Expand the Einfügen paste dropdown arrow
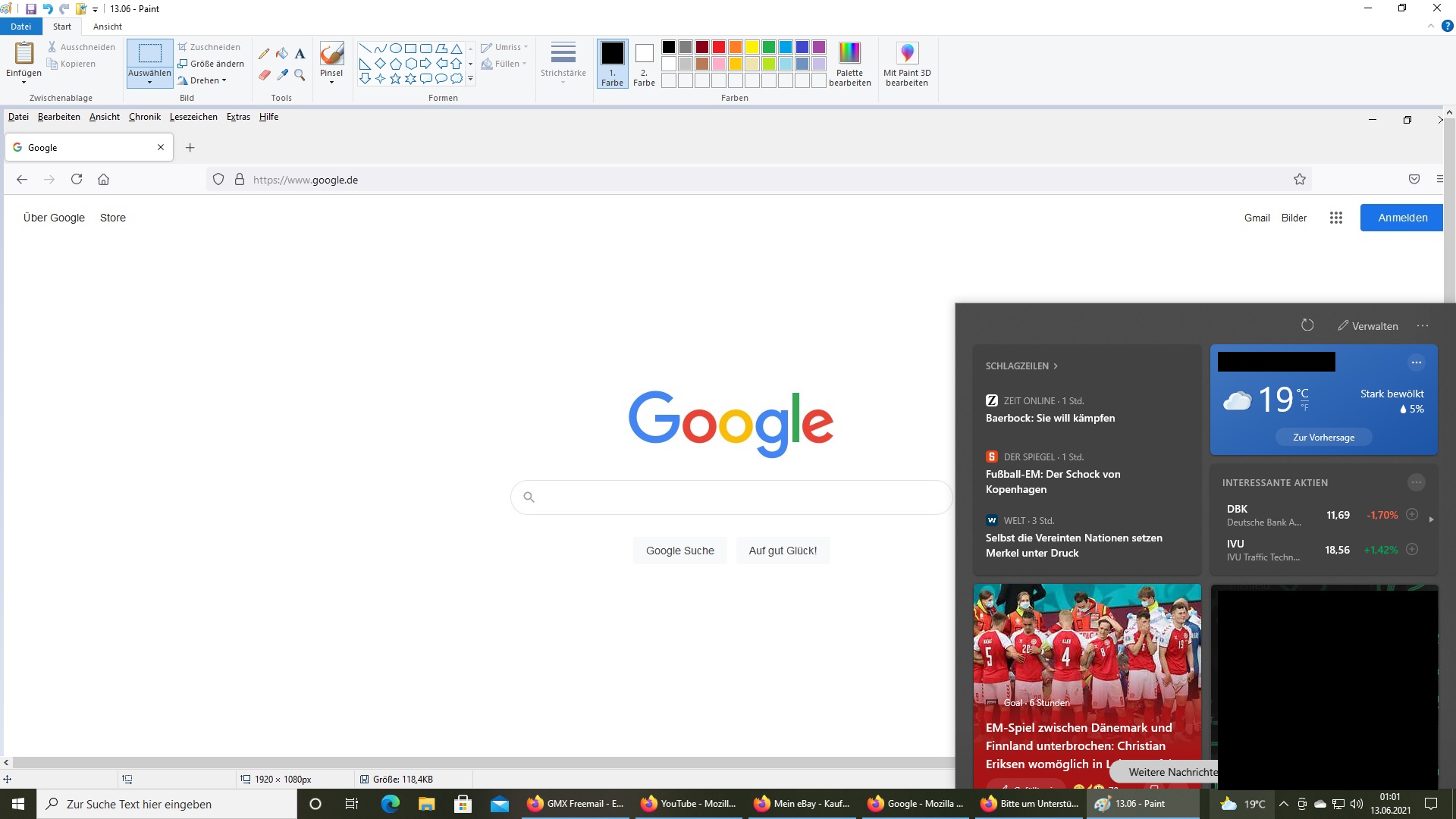 pos(24,82)
